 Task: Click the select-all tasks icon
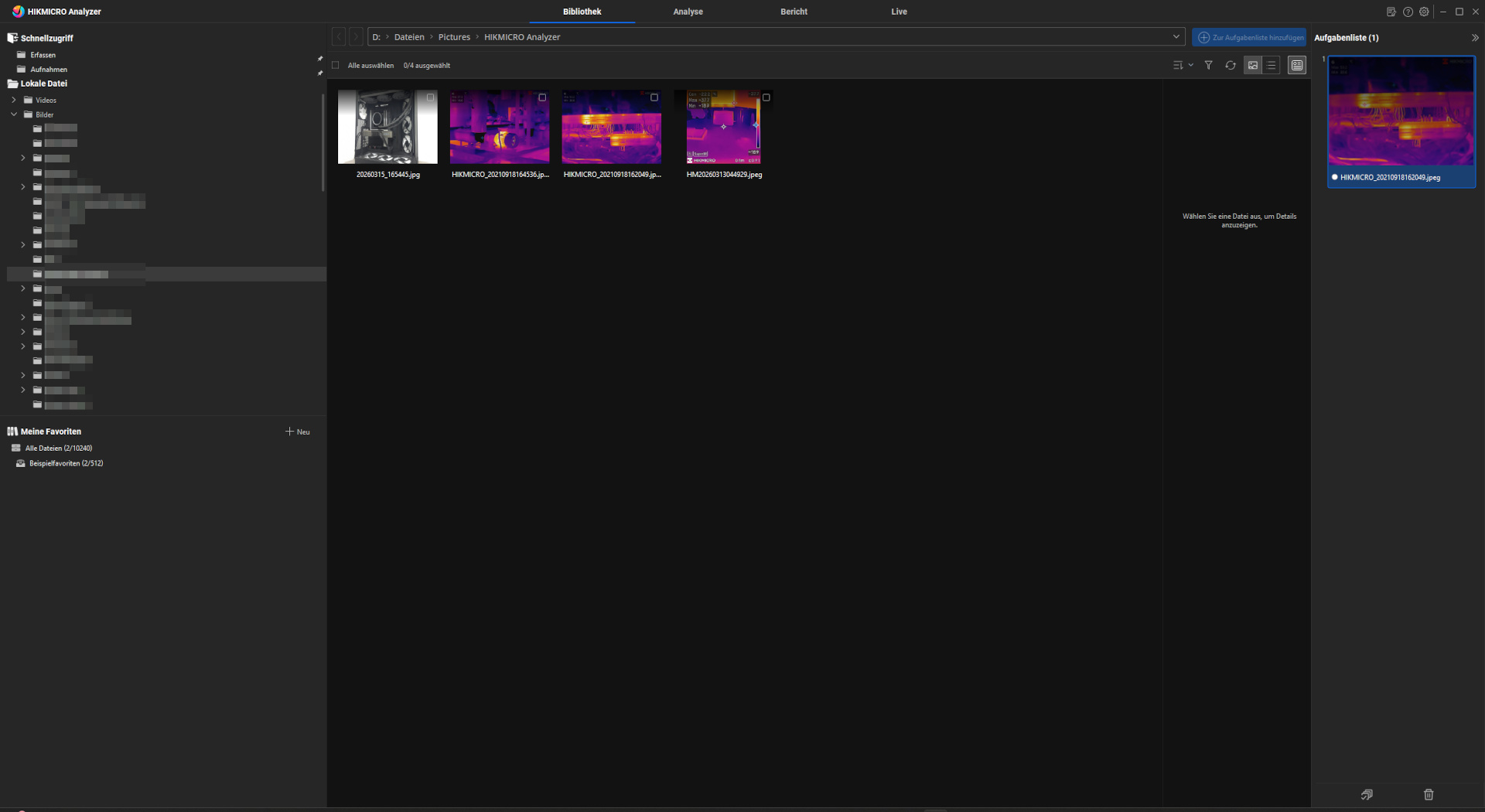tap(1367, 794)
